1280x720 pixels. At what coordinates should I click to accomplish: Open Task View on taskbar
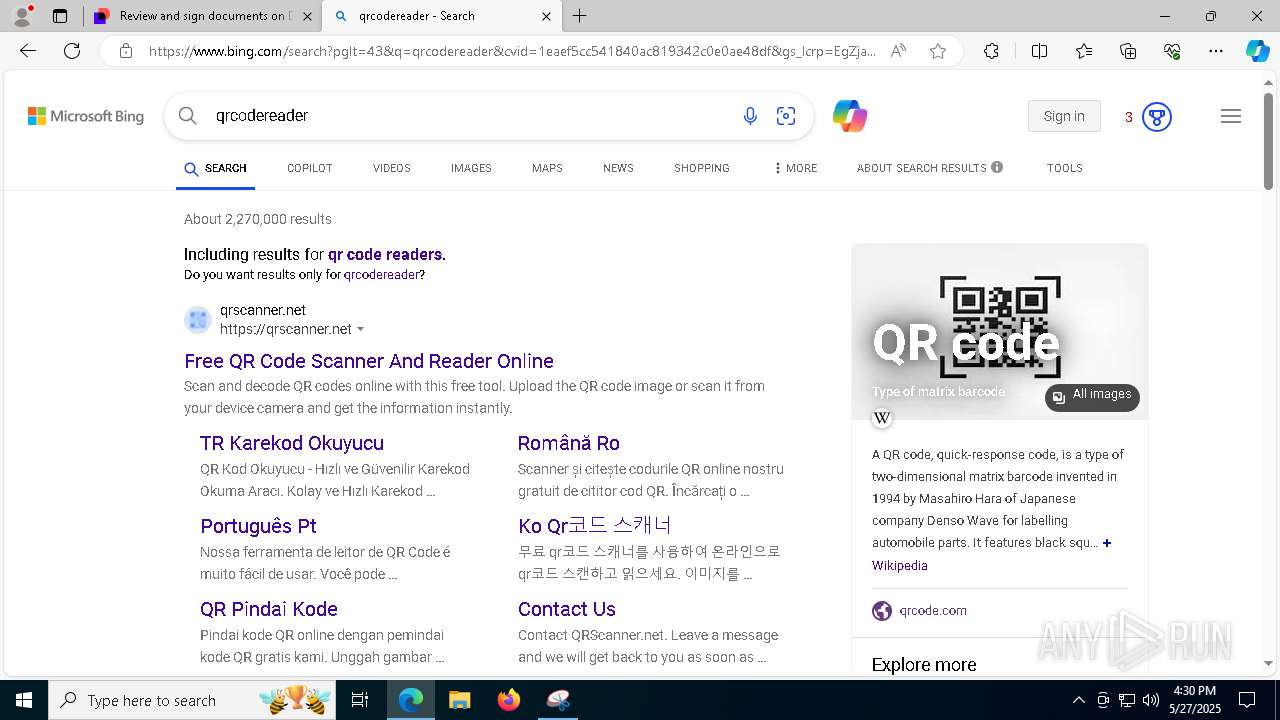pos(360,700)
